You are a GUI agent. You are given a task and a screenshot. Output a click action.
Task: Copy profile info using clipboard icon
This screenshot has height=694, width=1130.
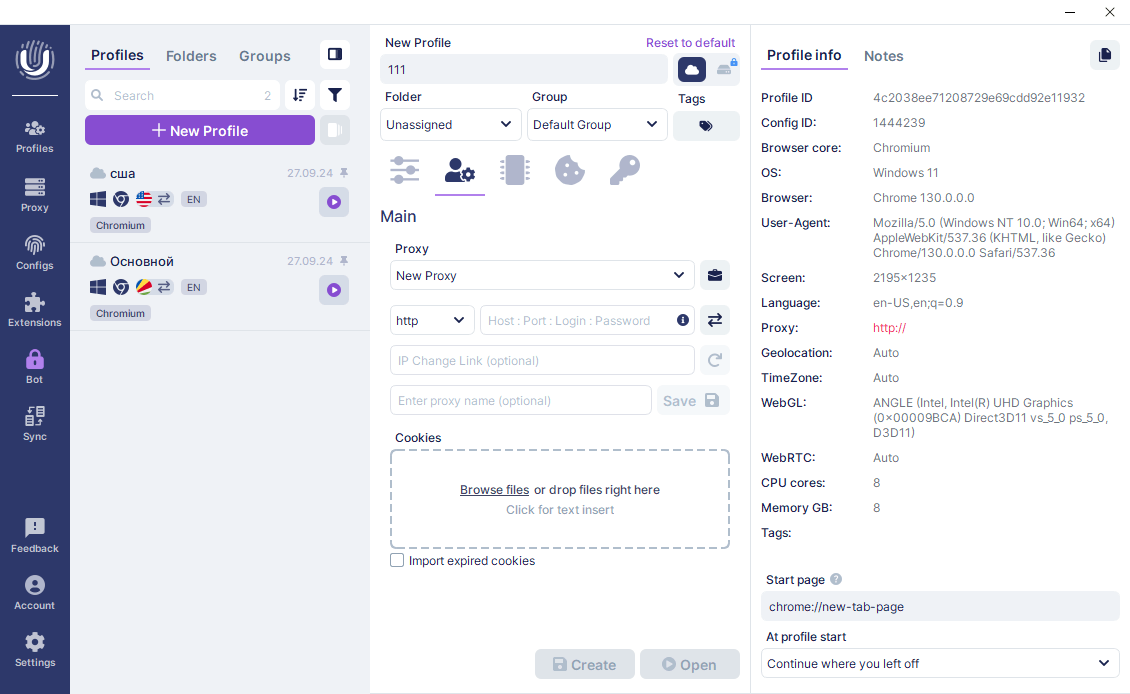[x=1104, y=55]
